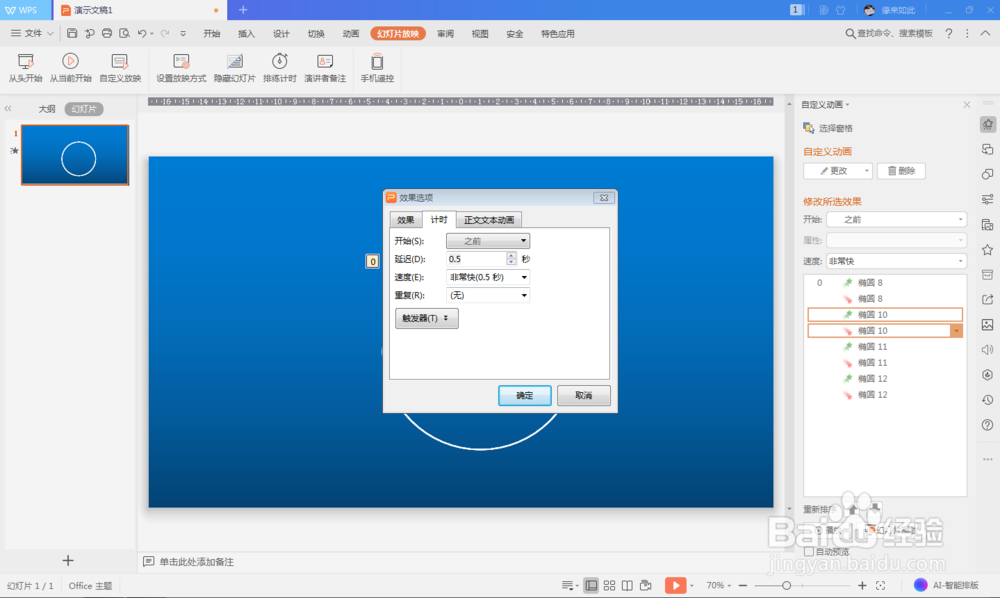The height and width of the screenshot is (598, 1000).
Task: Expand the 速度 speed dropdown in dialog
Action: [x=522, y=277]
